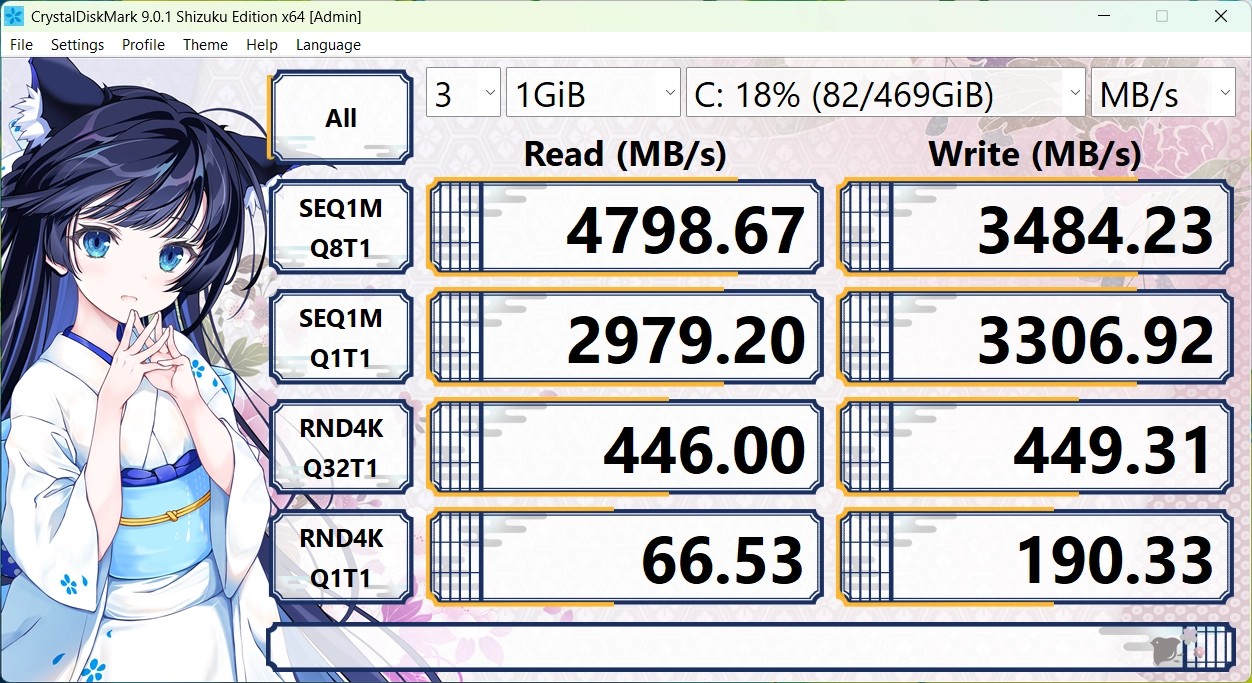Click the CrystalDiskMark app icon in title bar

tap(15, 16)
